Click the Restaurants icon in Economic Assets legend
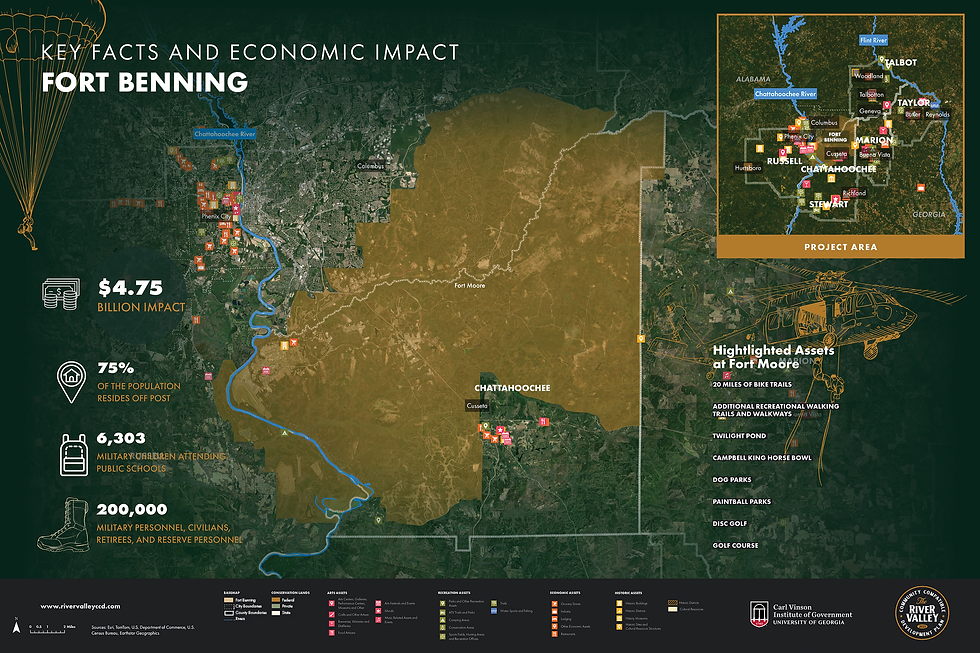The image size is (980, 653). point(554,634)
